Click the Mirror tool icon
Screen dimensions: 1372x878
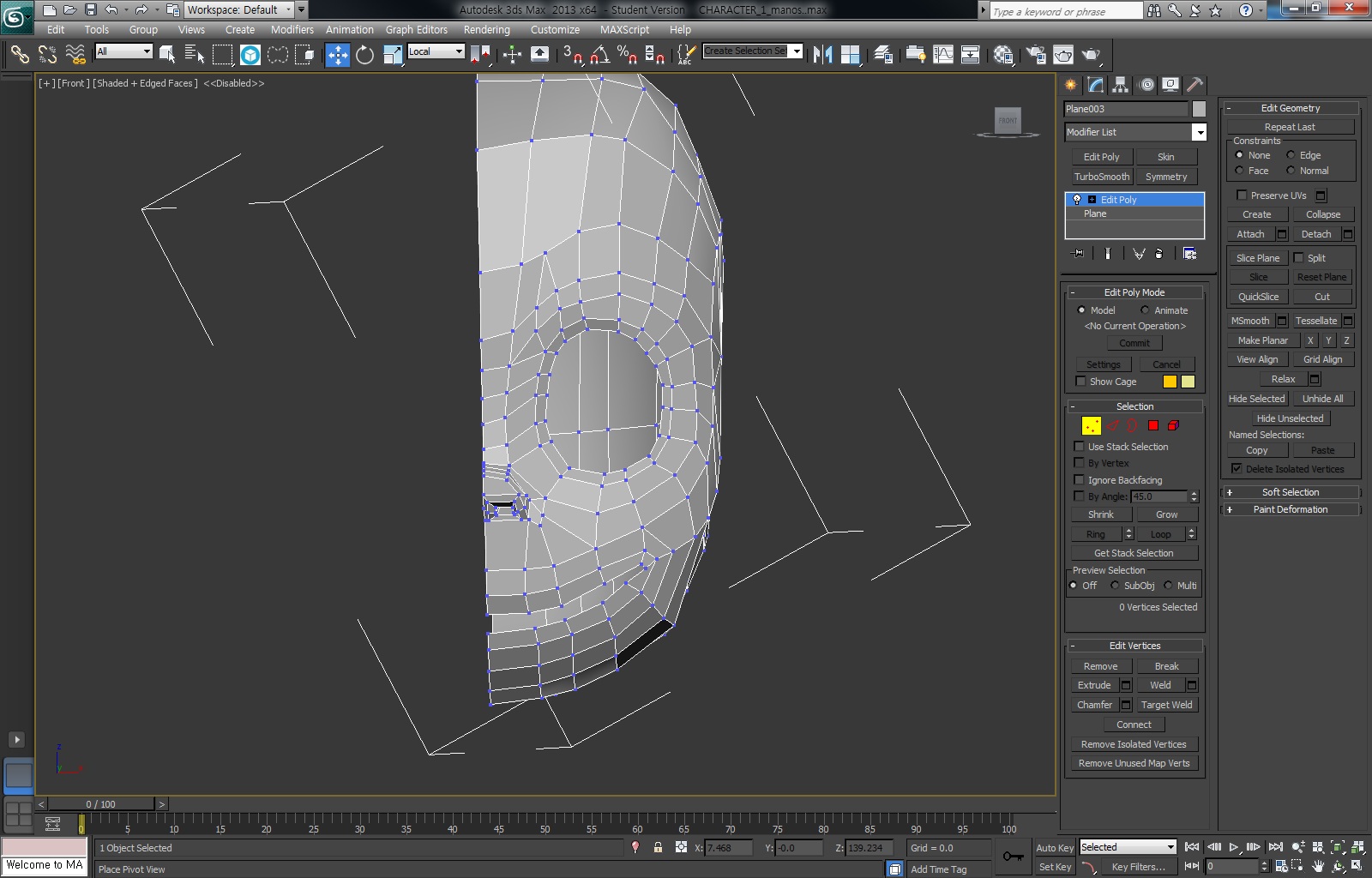click(x=823, y=55)
